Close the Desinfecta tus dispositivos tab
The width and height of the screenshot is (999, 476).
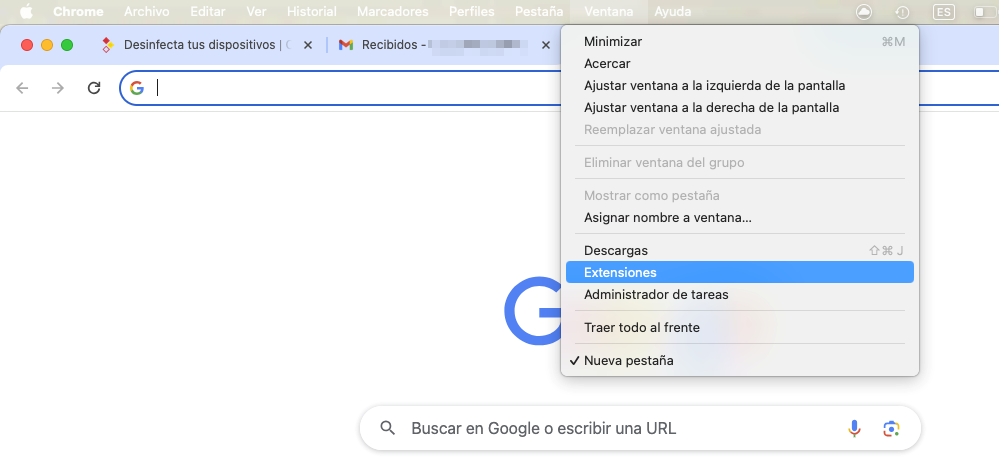tap(308, 45)
